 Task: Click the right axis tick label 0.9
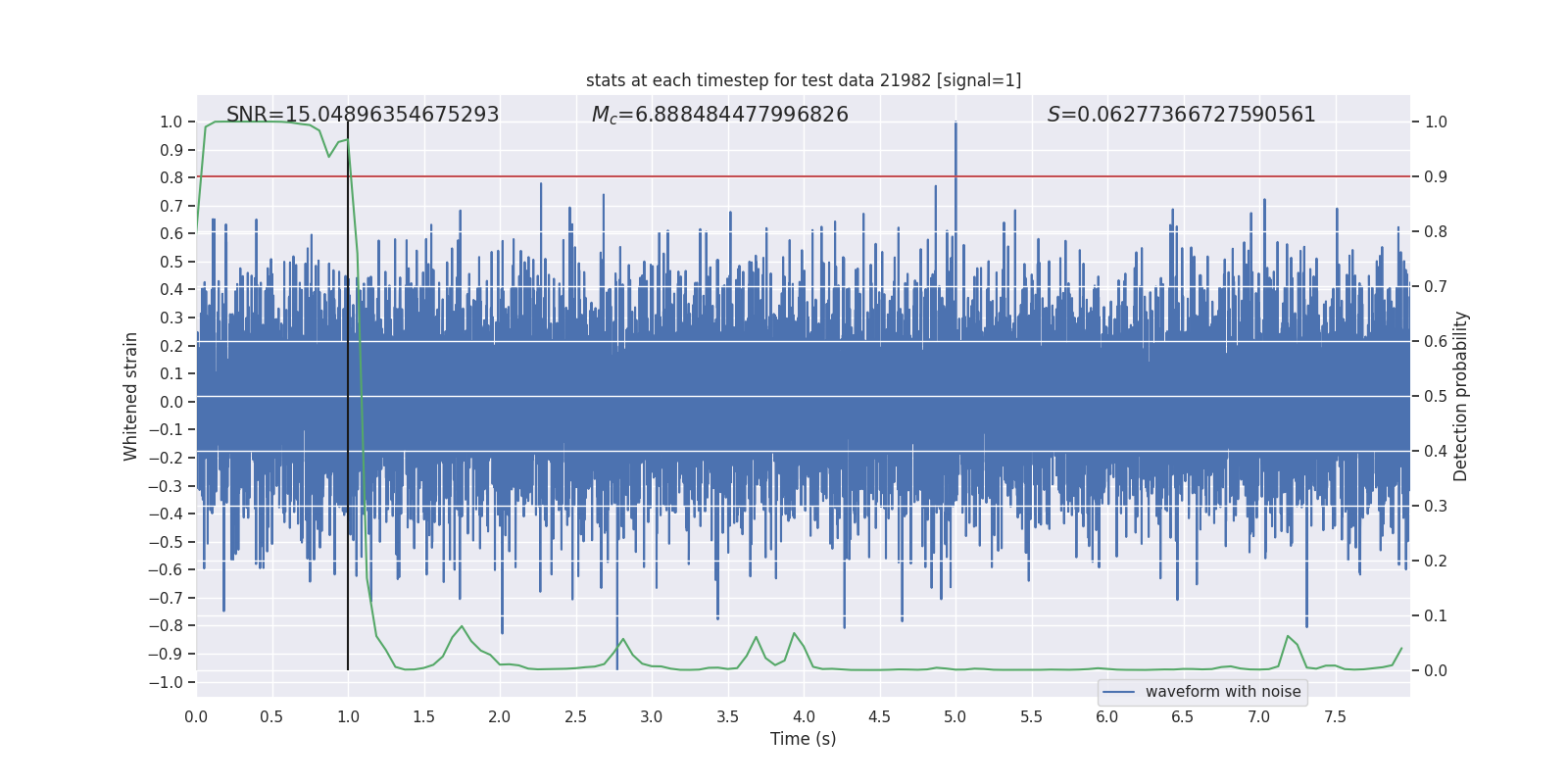click(x=1436, y=177)
